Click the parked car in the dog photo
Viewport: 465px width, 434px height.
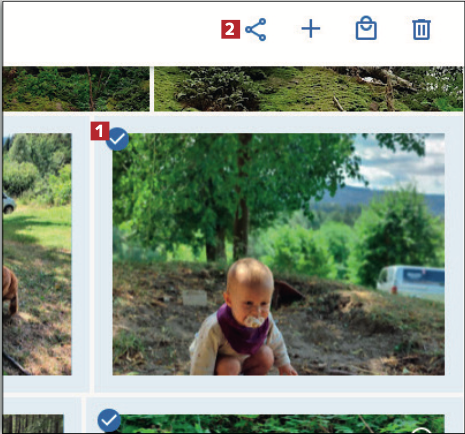coord(9,203)
